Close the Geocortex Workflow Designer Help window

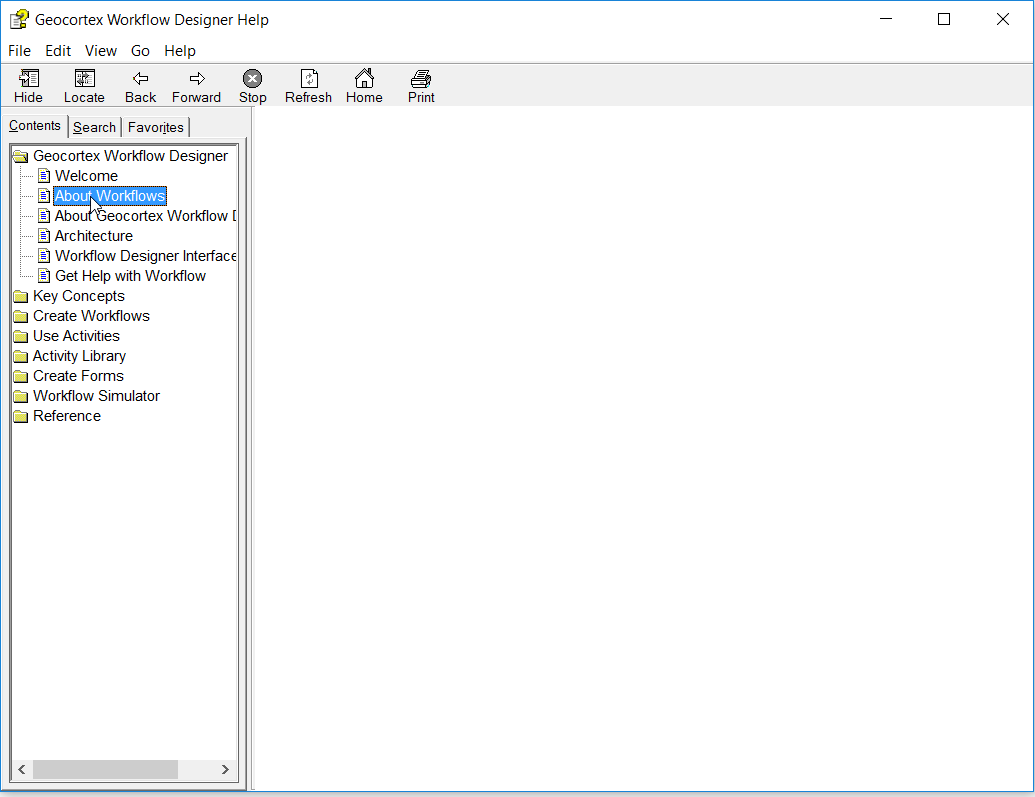1003,19
